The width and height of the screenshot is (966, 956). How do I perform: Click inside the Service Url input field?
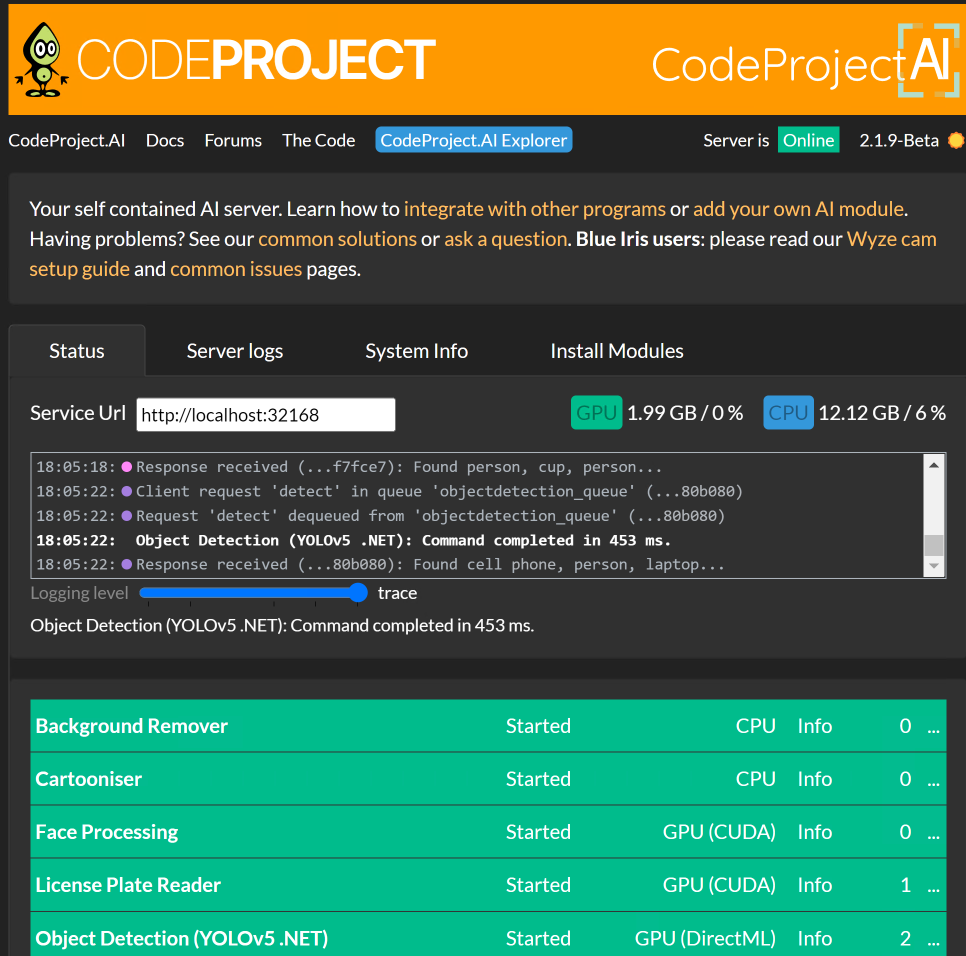[265, 413]
